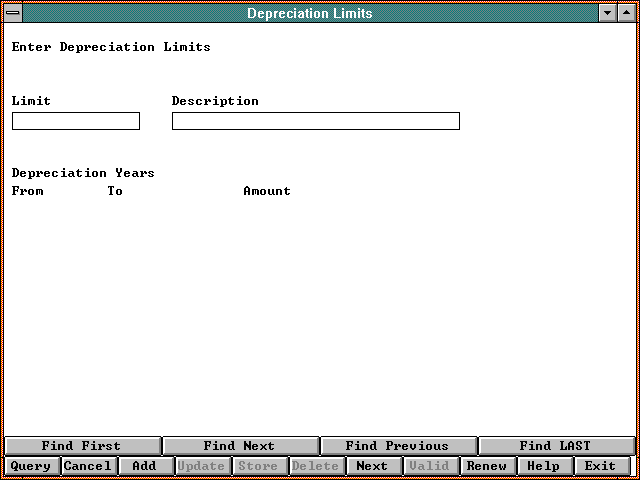Click the greyed-out Delete button

click(x=316, y=466)
